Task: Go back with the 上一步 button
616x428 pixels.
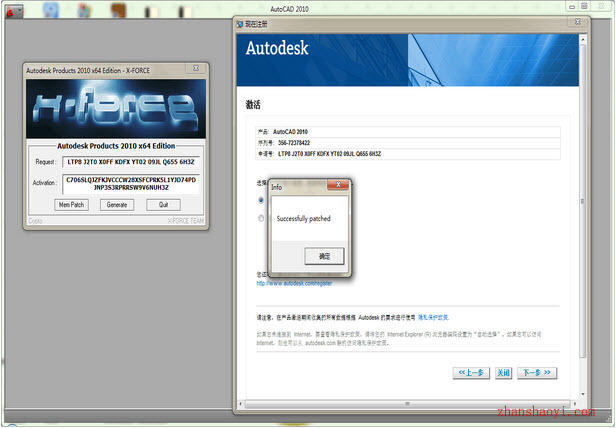Action: (x=471, y=373)
